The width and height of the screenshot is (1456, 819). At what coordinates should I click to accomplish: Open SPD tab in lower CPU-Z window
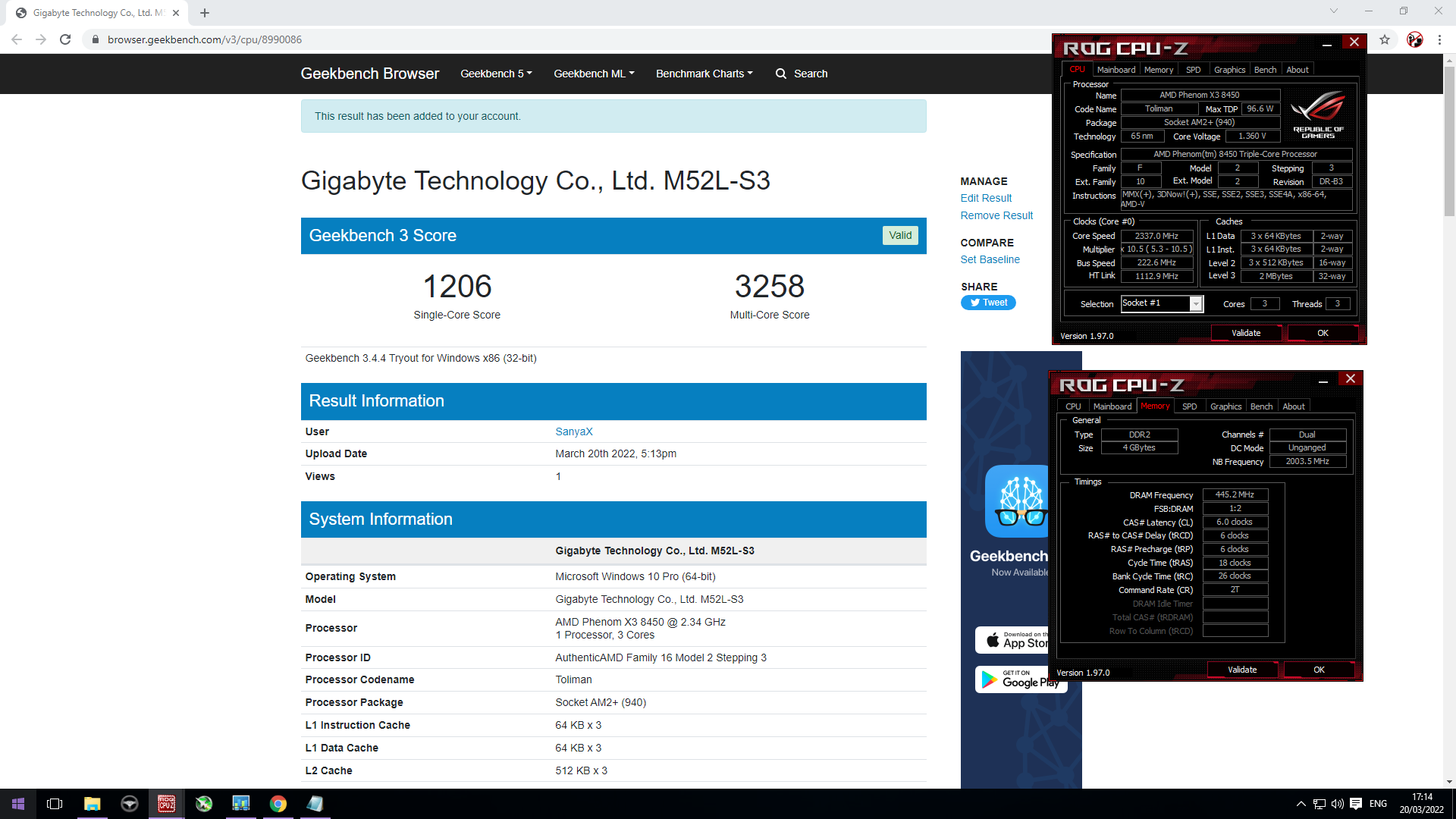(1190, 406)
